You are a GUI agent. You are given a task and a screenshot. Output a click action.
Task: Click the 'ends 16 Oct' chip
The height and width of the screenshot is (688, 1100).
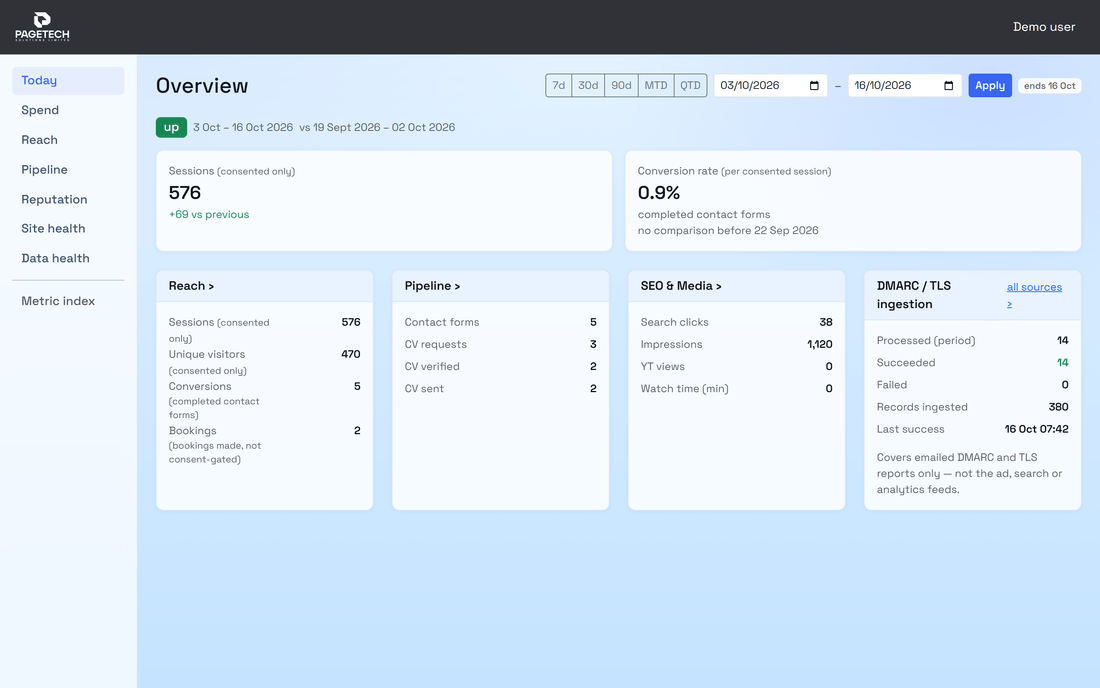[x=1049, y=86]
